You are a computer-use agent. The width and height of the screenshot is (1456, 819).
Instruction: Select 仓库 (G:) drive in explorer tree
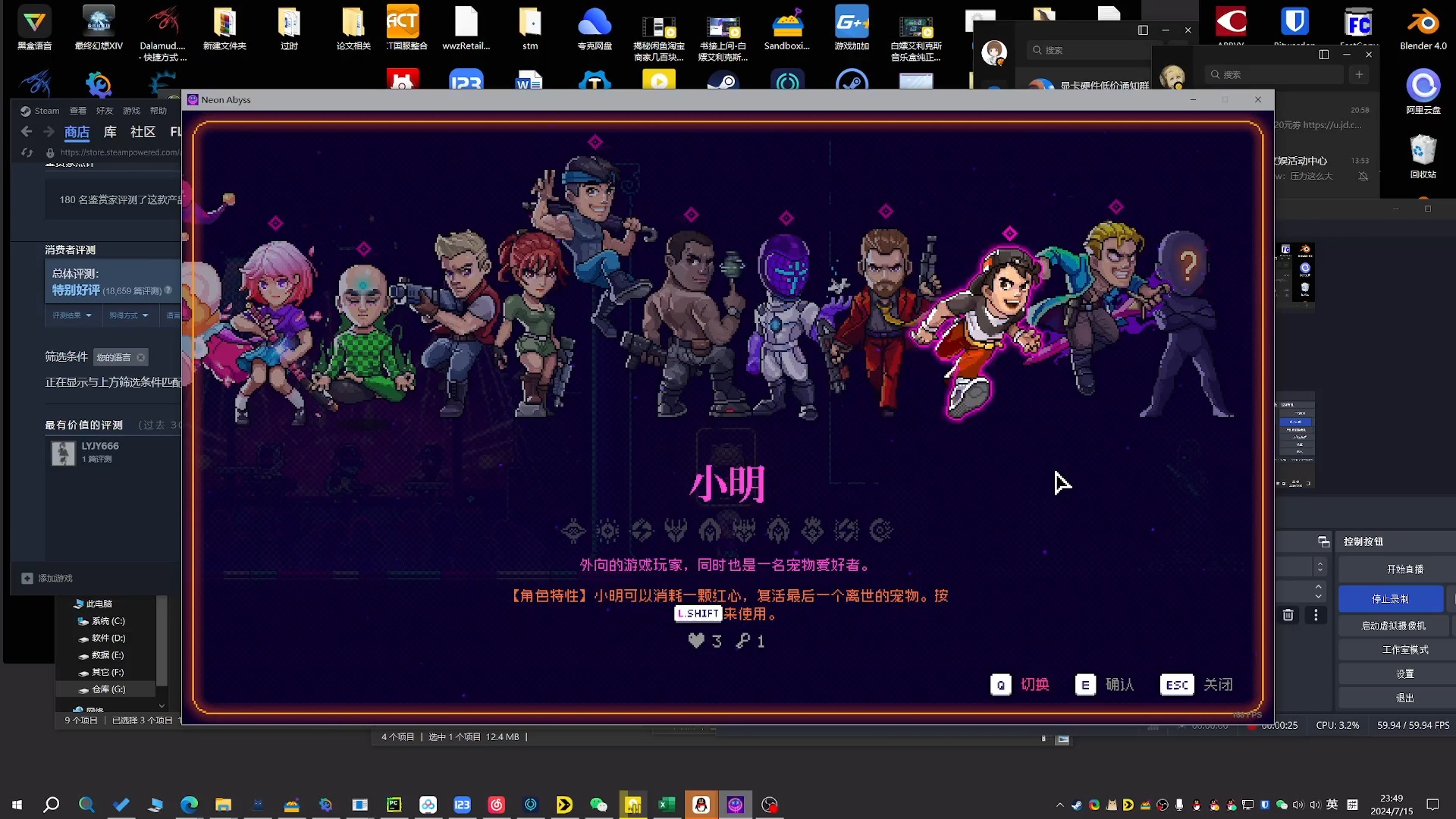[x=101, y=689]
